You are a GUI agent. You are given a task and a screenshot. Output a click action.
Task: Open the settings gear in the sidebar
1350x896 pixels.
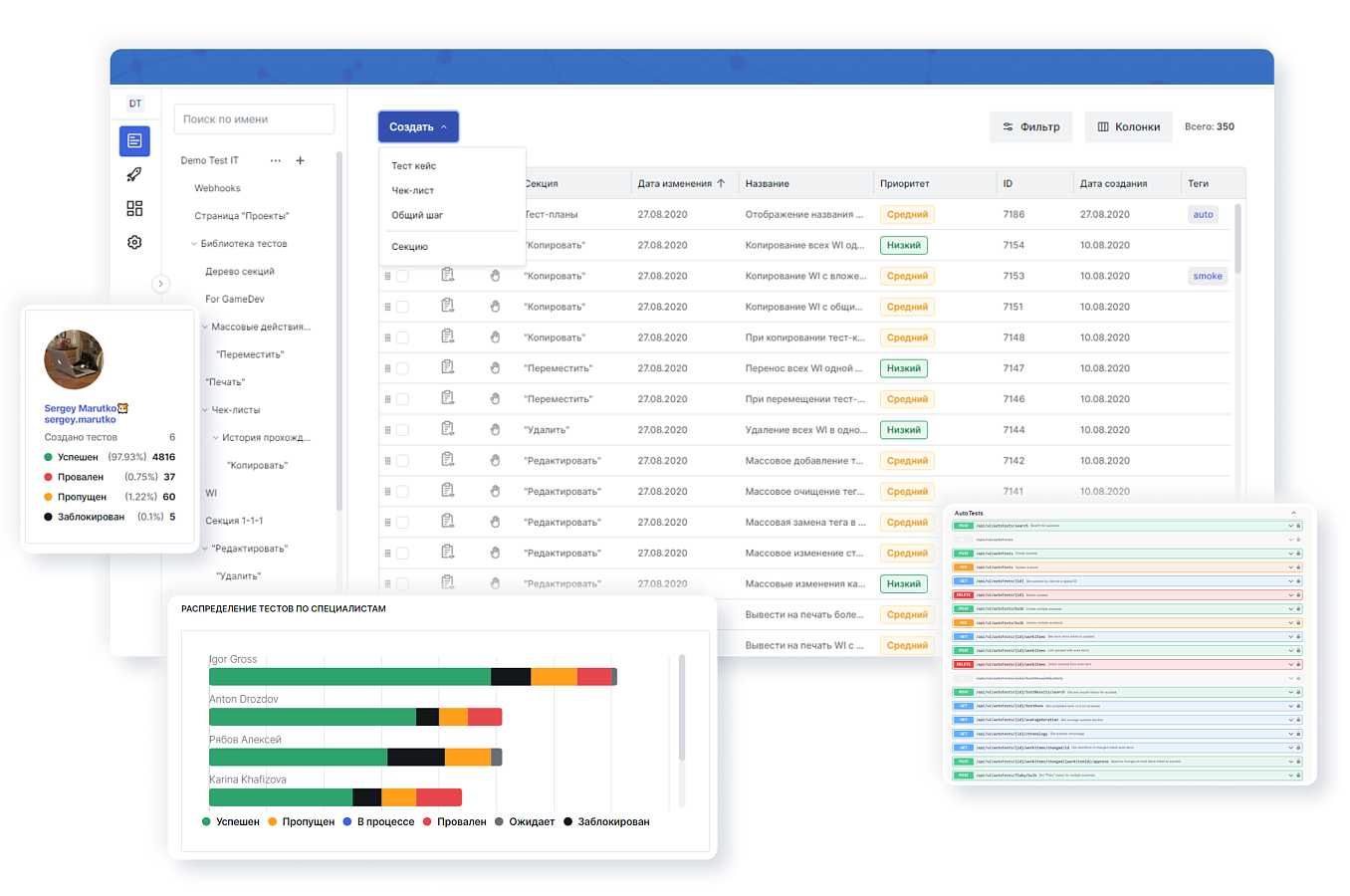134,242
